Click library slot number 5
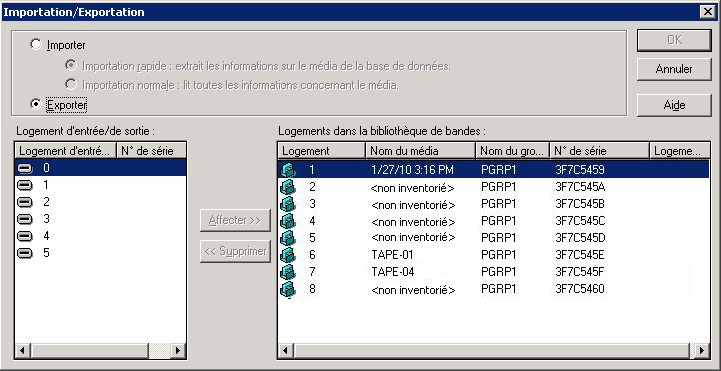The width and height of the screenshot is (721, 371). [312, 238]
